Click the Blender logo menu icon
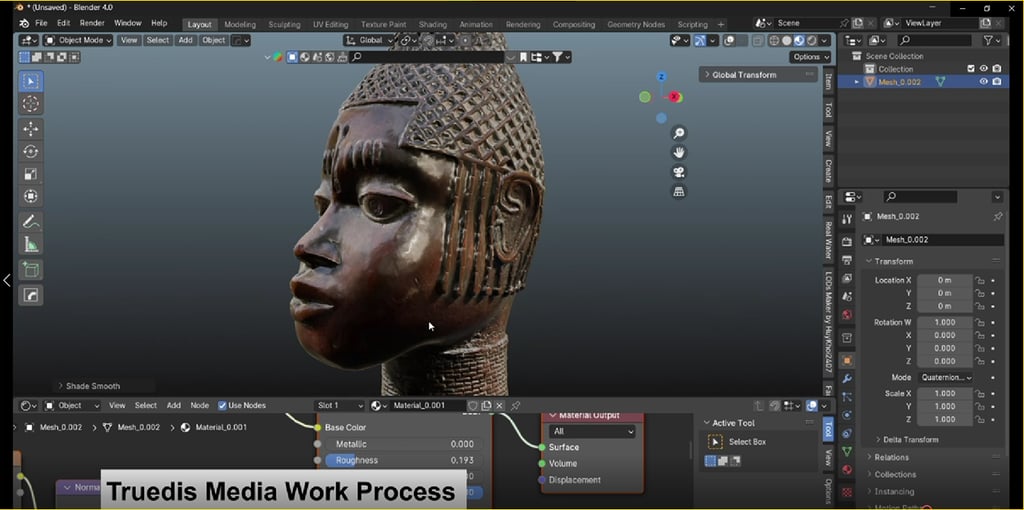 click(24, 24)
